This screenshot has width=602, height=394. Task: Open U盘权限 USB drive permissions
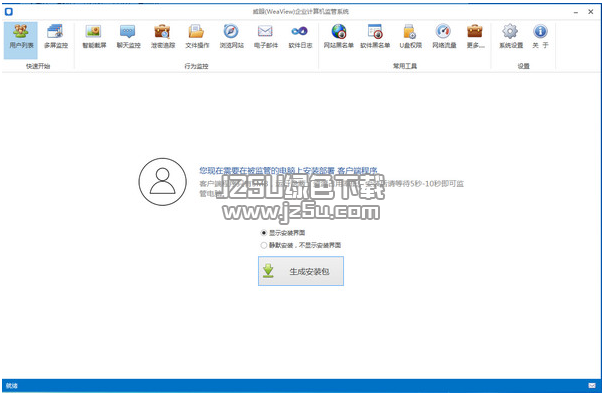[x=410, y=36]
